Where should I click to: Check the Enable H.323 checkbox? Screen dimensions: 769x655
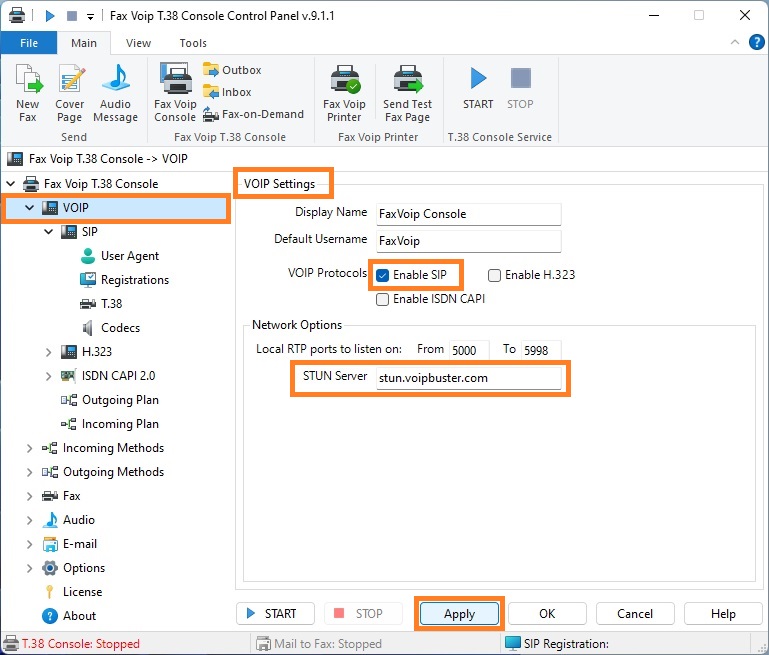(x=494, y=276)
